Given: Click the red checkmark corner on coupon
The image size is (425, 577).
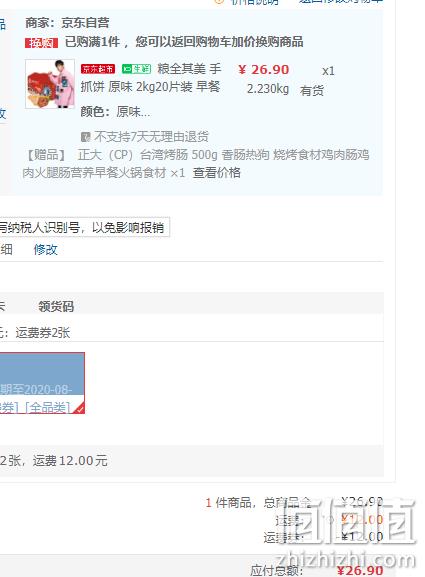Looking at the screenshot, I should pyautogui.click(x=79, y=408).
